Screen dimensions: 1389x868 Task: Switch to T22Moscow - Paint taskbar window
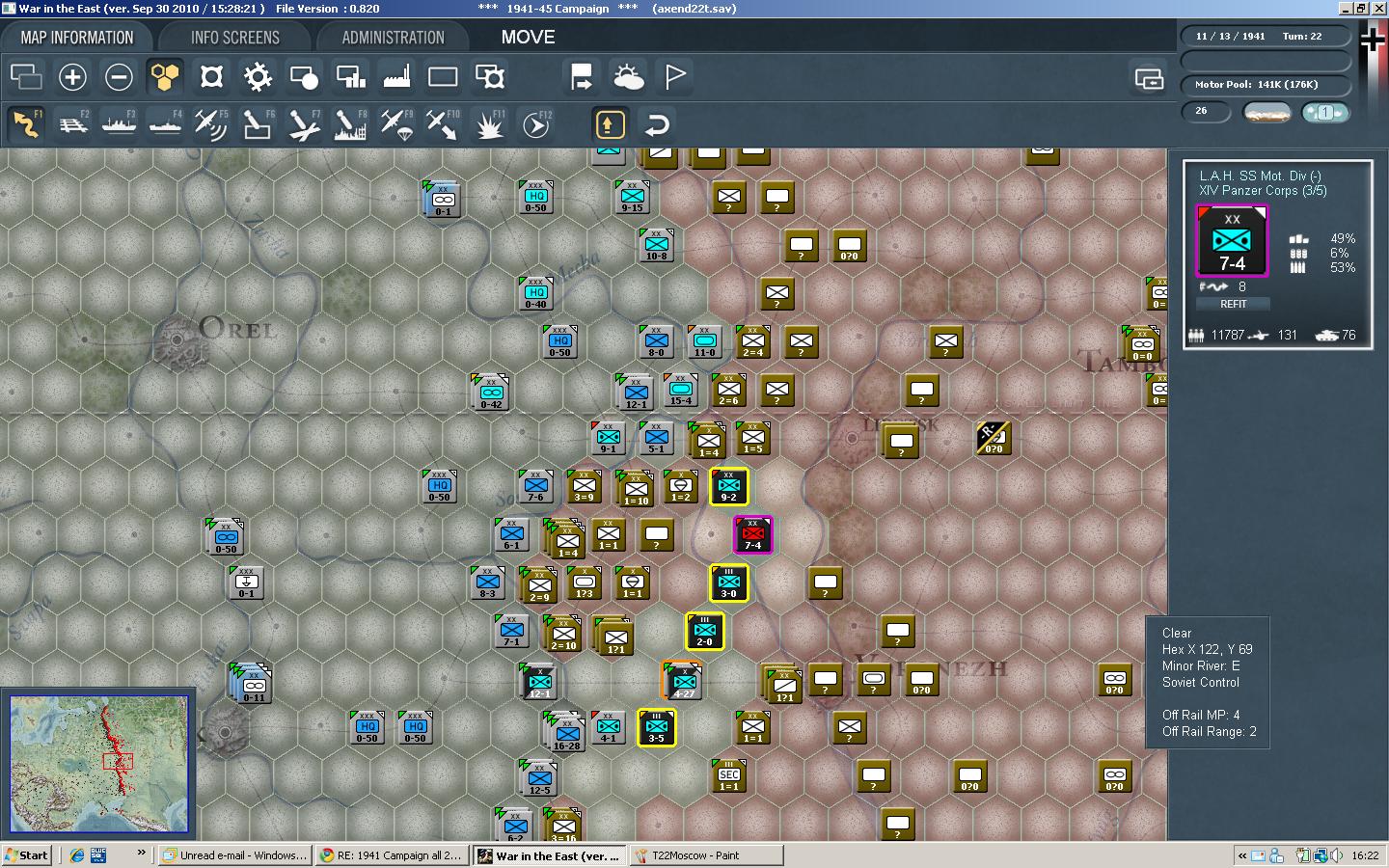tap(706, 855)
